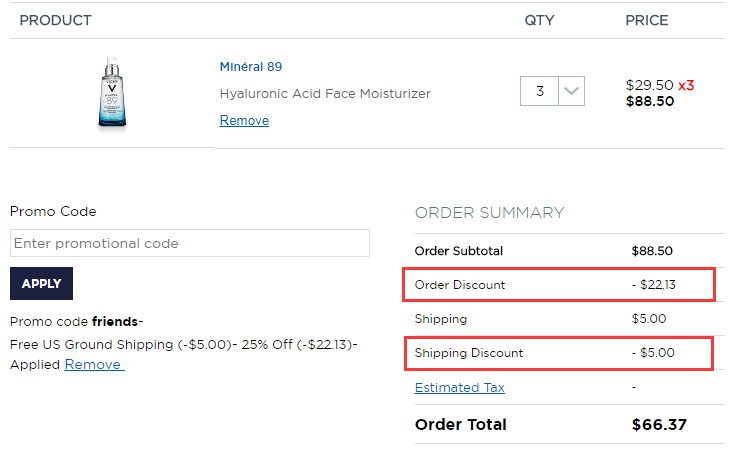This screenshot has width=730, height=472.
Task: Click the Hyaluronic Acid Face Moisturizer description
Action: point(325,93)
